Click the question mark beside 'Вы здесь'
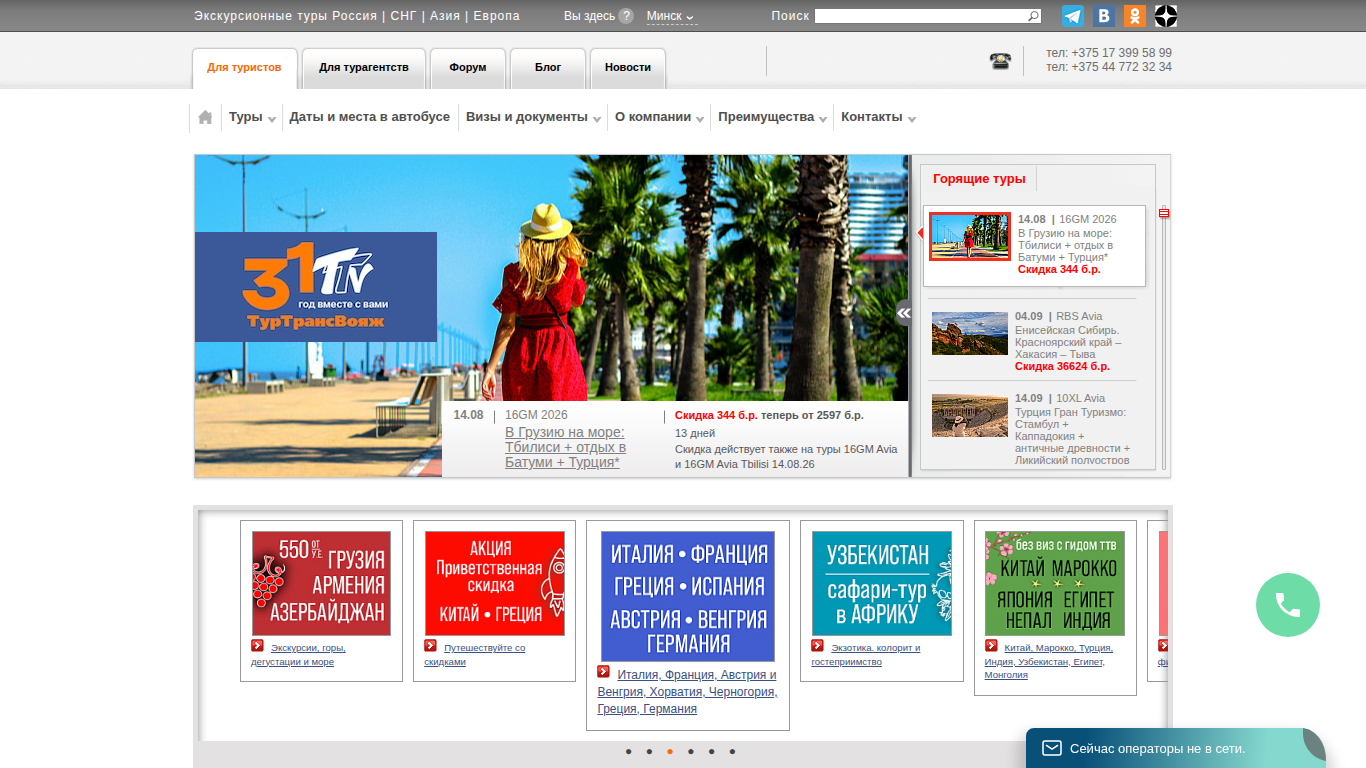This screenshot has height=768, width=1366. (626, 16)
